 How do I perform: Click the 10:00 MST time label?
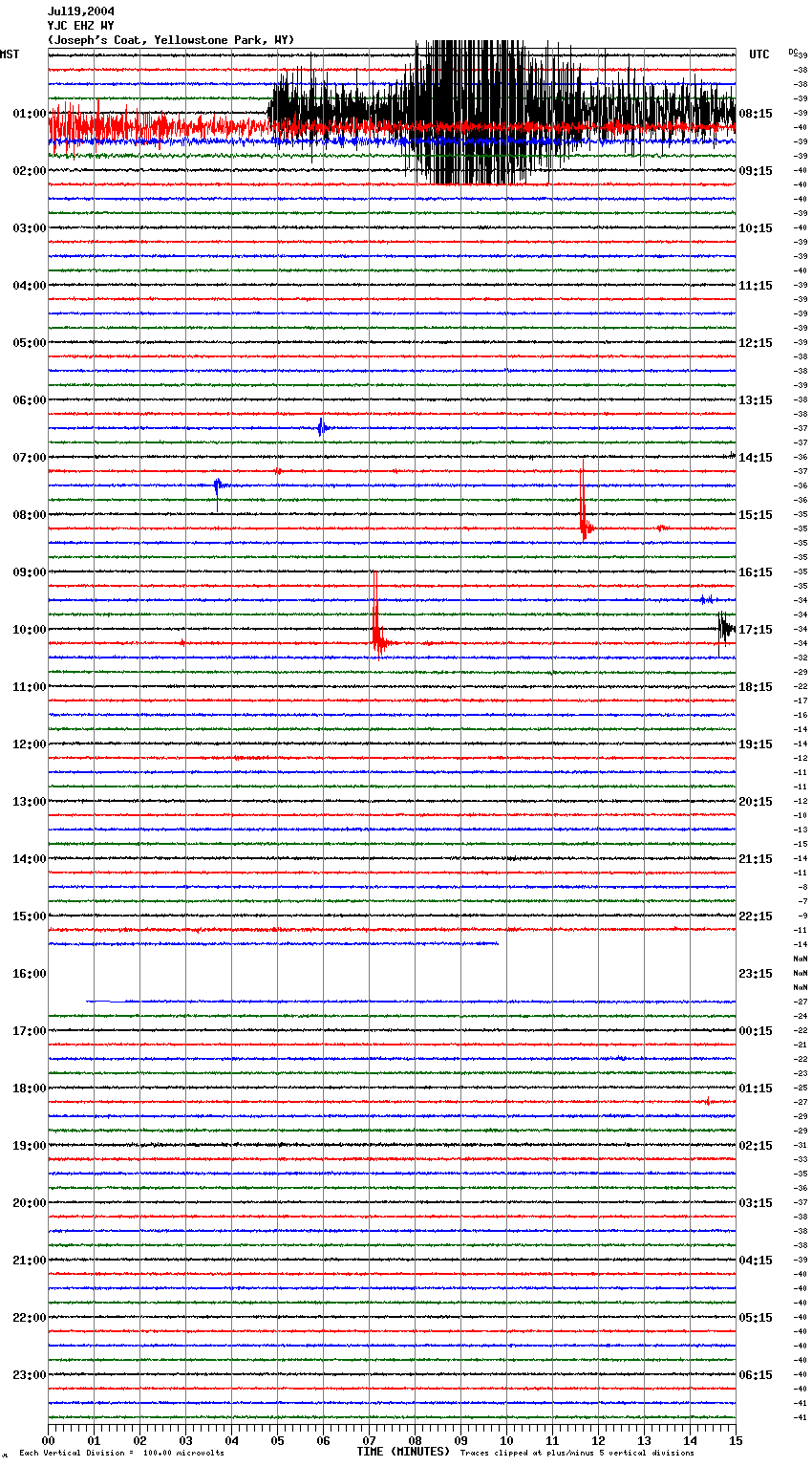[30, 630]
